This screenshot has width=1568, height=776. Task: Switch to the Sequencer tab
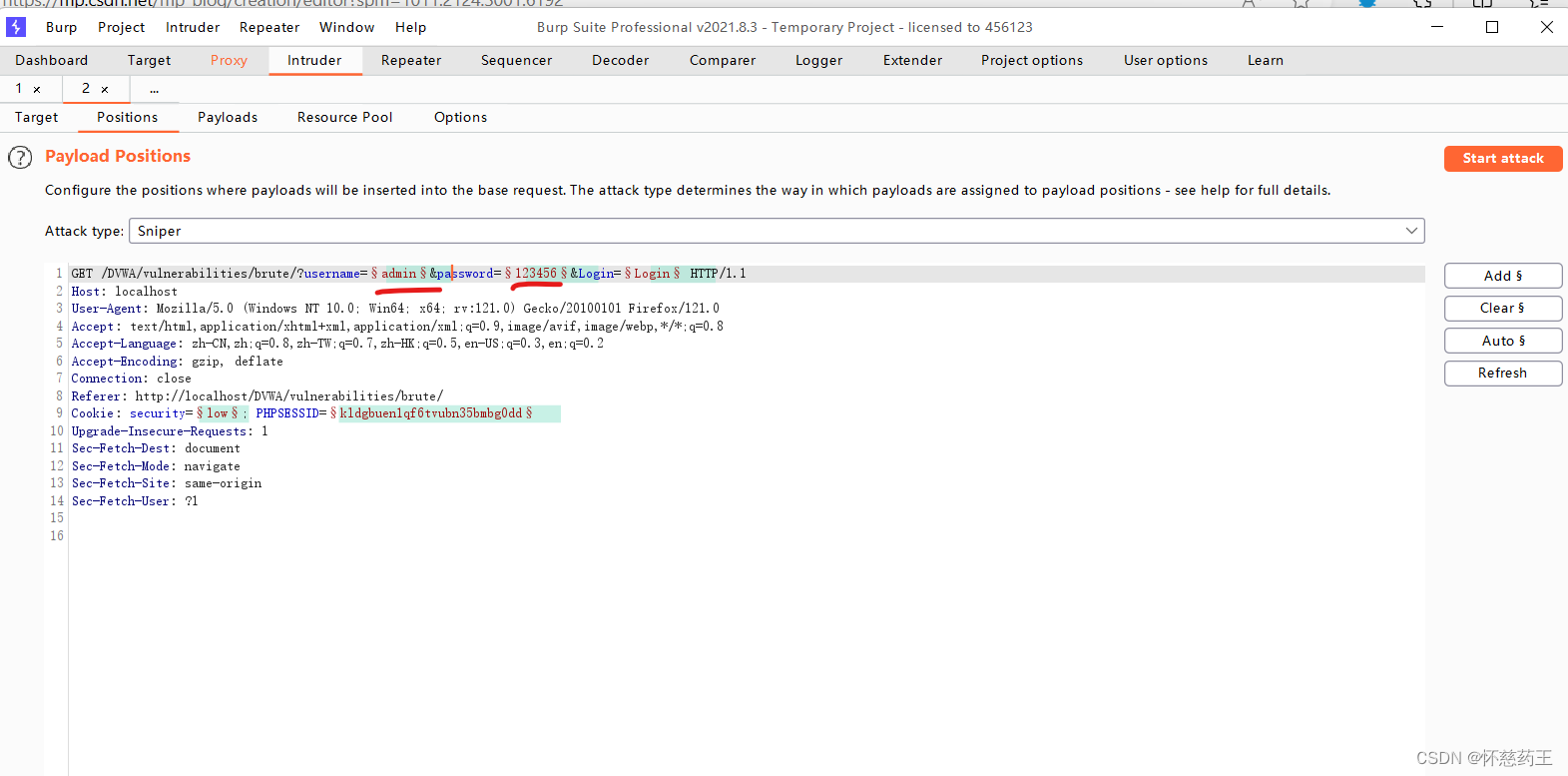516,60
